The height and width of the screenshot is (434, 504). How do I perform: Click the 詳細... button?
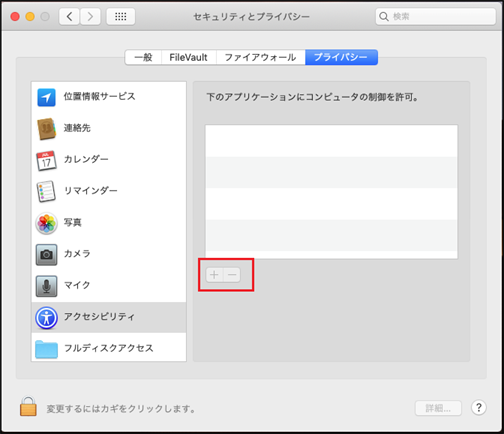[438, 408]
